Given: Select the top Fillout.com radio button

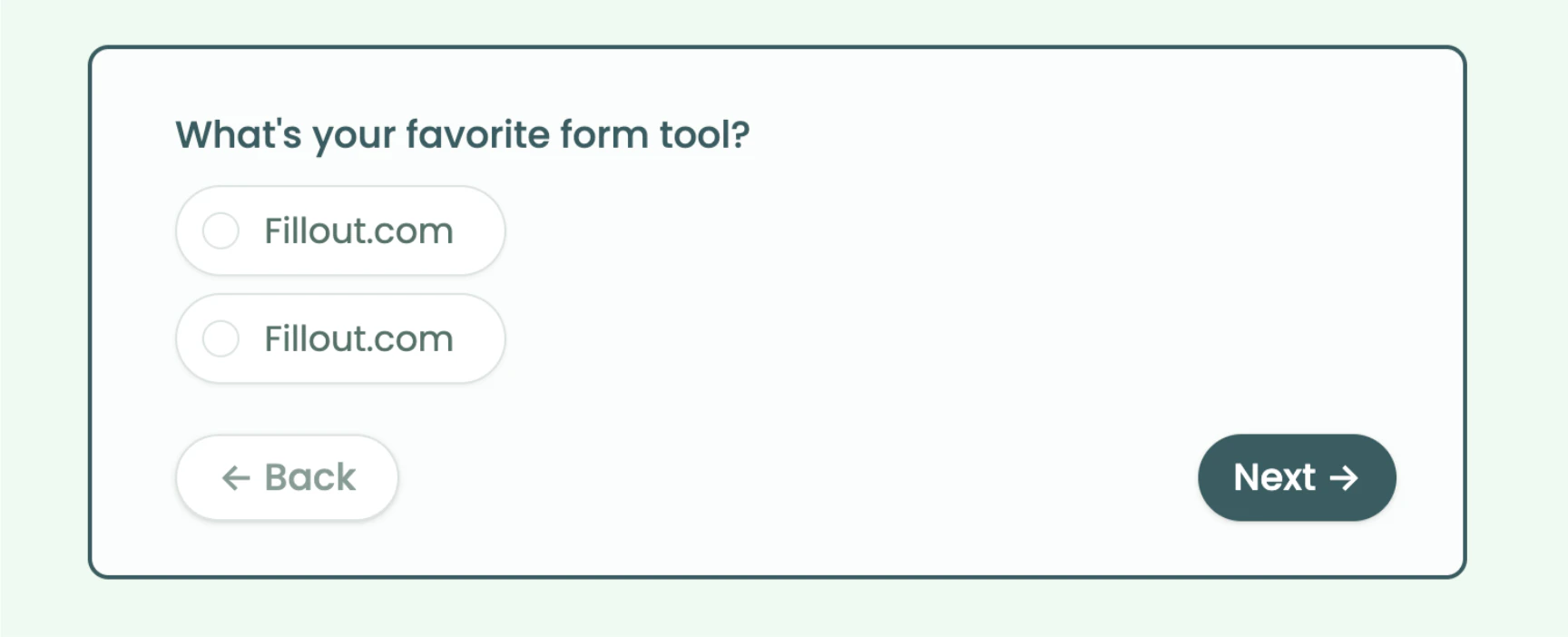Looking at the screenshot, I should [220, 230].
